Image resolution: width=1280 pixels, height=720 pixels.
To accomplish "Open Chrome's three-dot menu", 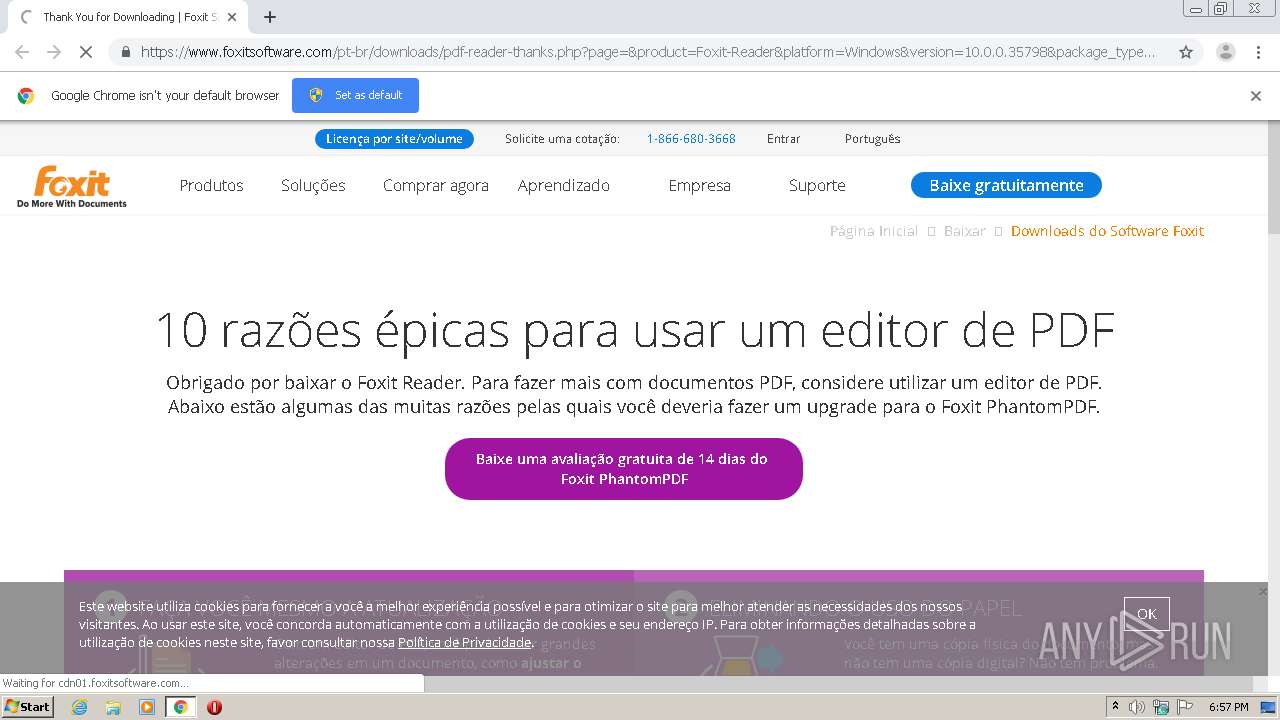I will (x=1258, y=52).
